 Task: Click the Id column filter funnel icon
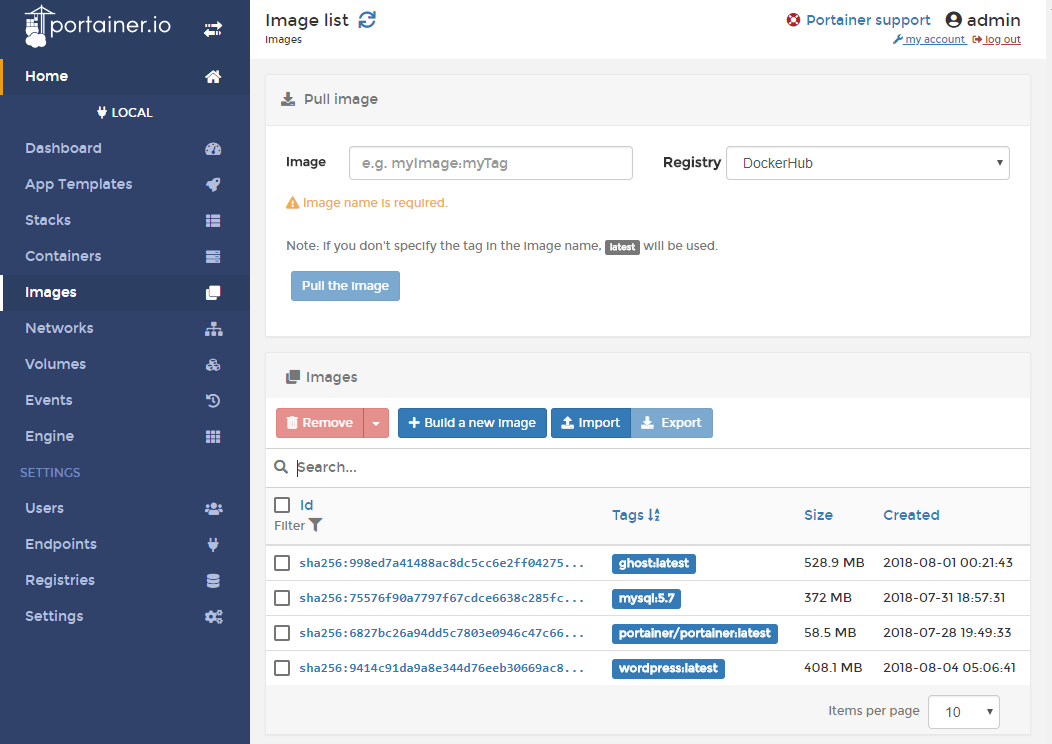point(316,525)
